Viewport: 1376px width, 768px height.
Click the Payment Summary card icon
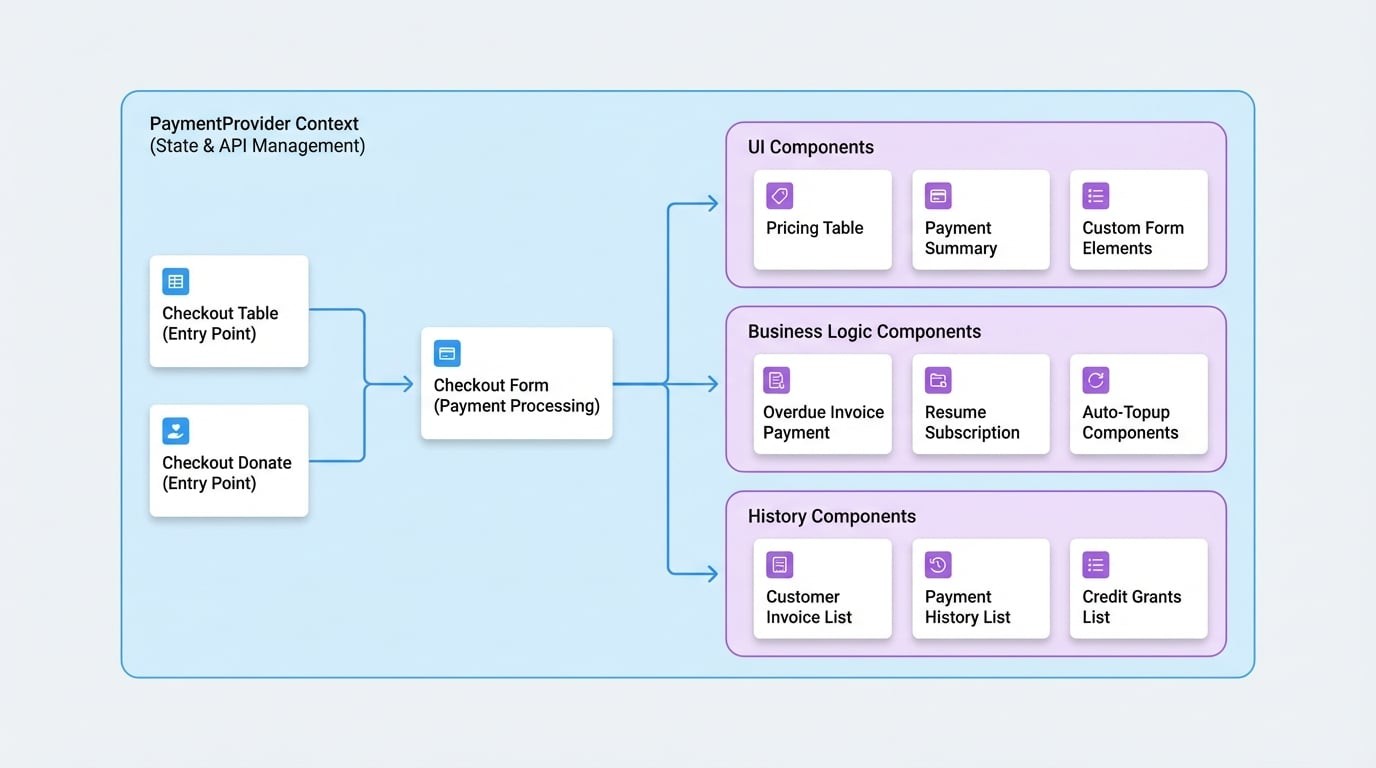937,196
